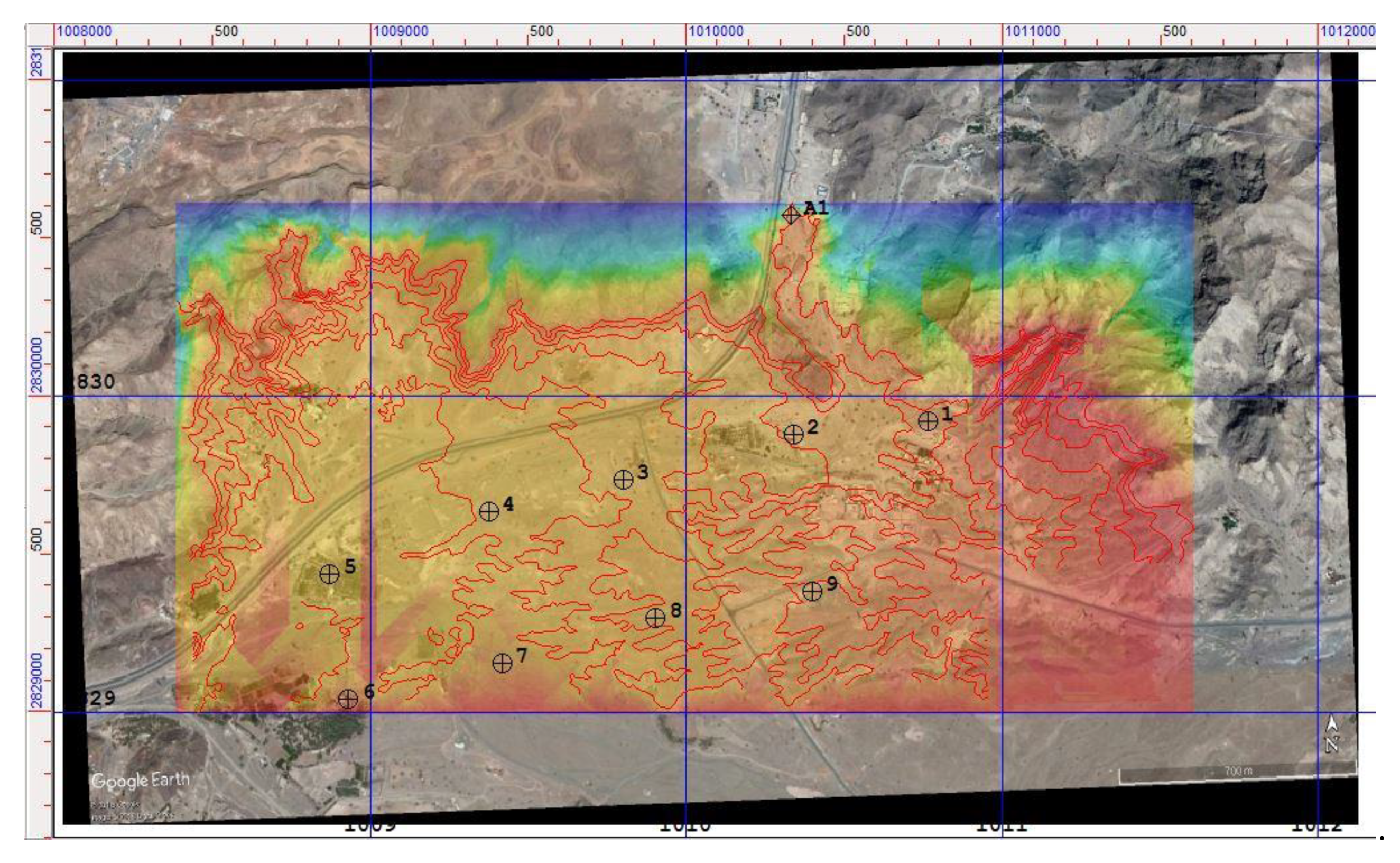
Task: Select crosshair marker number 2
Action: coord(793,434)
